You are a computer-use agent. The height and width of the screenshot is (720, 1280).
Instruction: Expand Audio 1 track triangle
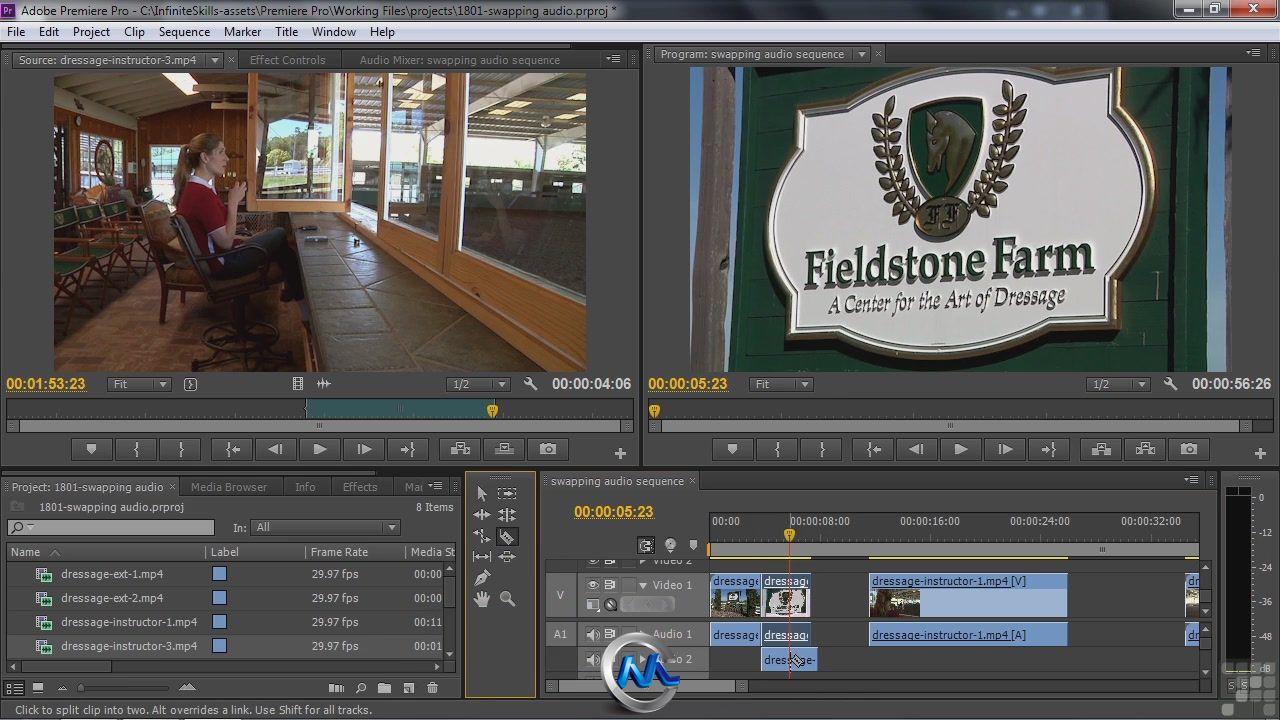click(x=643, y=635)
